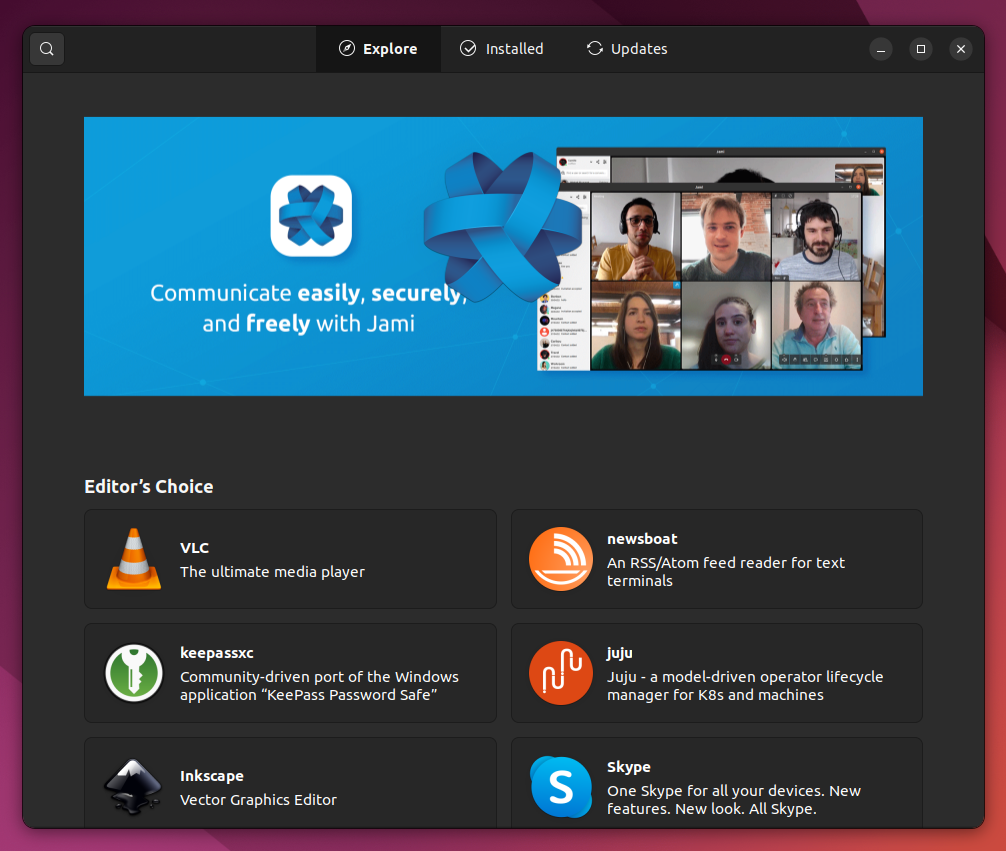Click the juju orange icon
The width and height of the screenshot is (1006, 851).
click(x=561, y=673)
